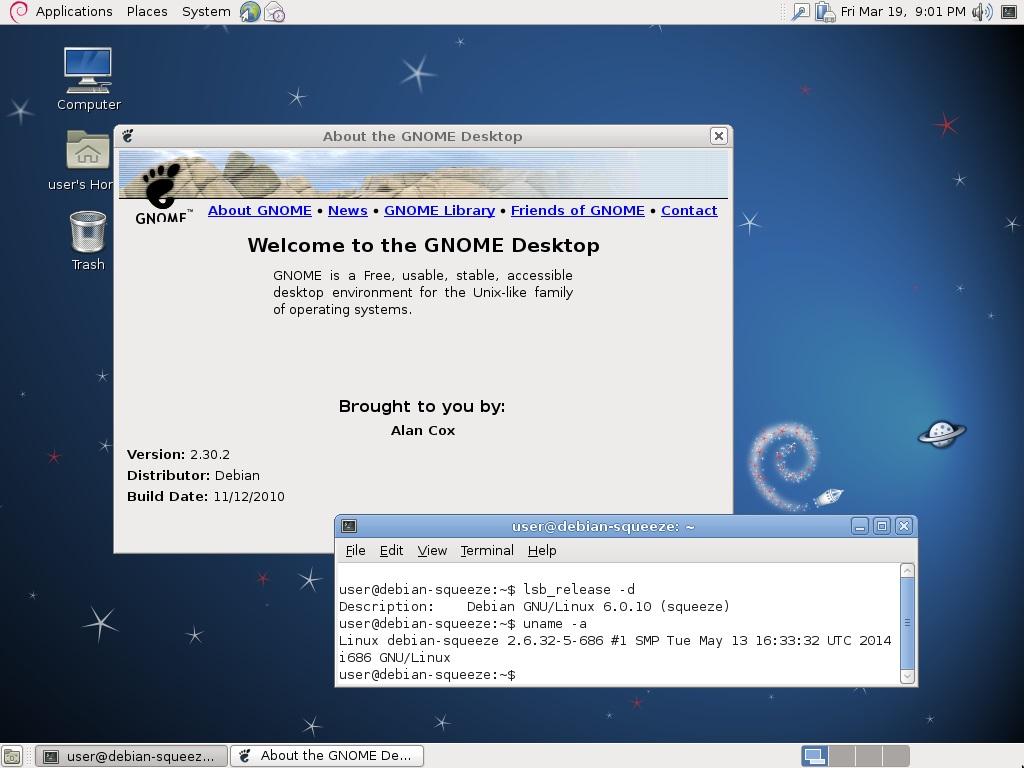Click the Version 2.30.2 text

pos(178,455)
